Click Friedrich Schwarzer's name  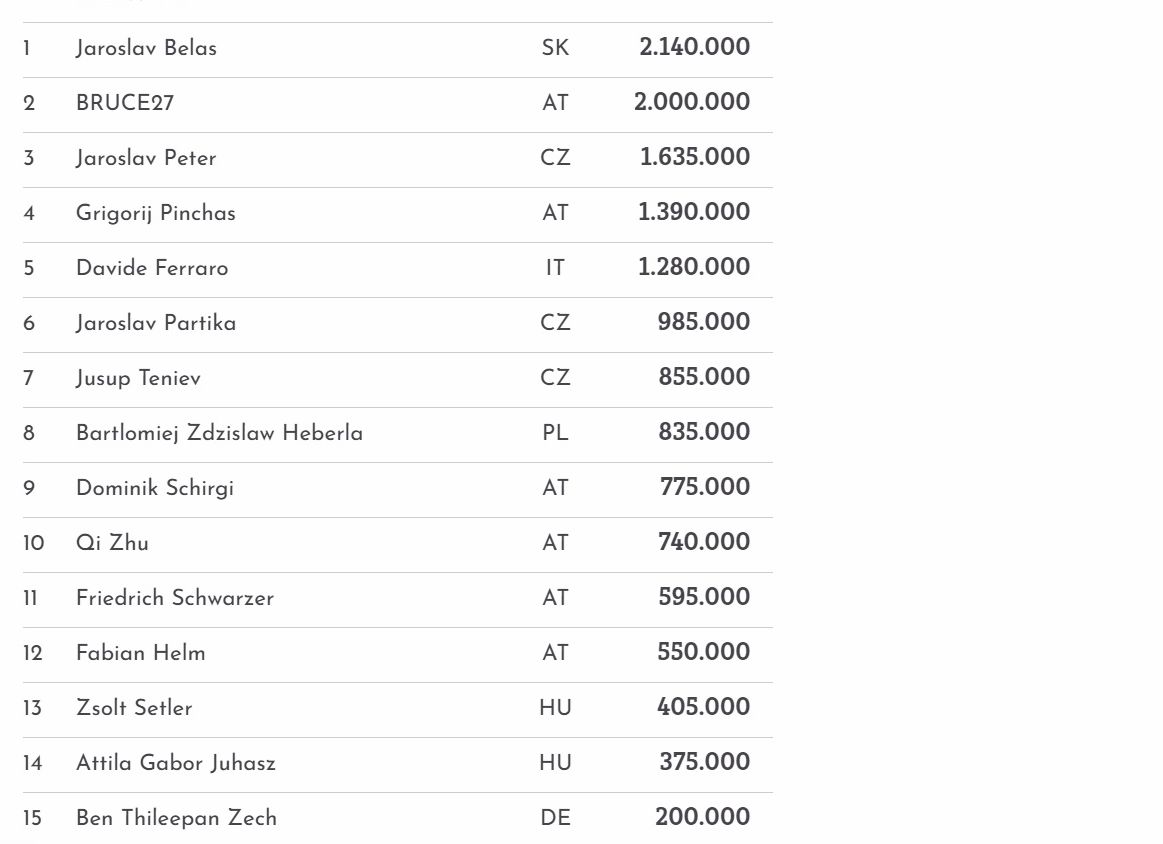pyautogui.click(x=175, y=598)
